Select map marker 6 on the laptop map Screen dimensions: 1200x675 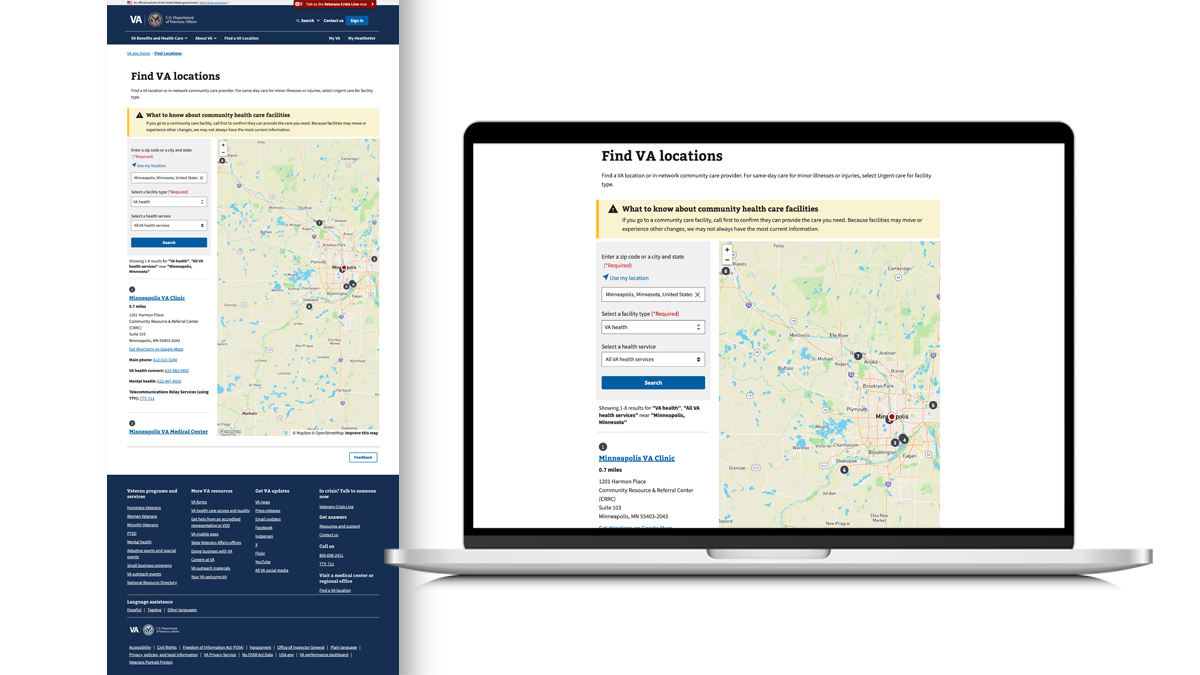click(x=844, y=469)
